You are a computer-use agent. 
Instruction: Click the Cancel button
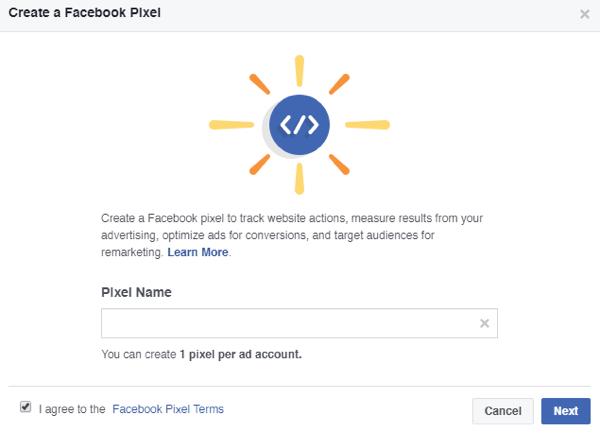(503, 411)
